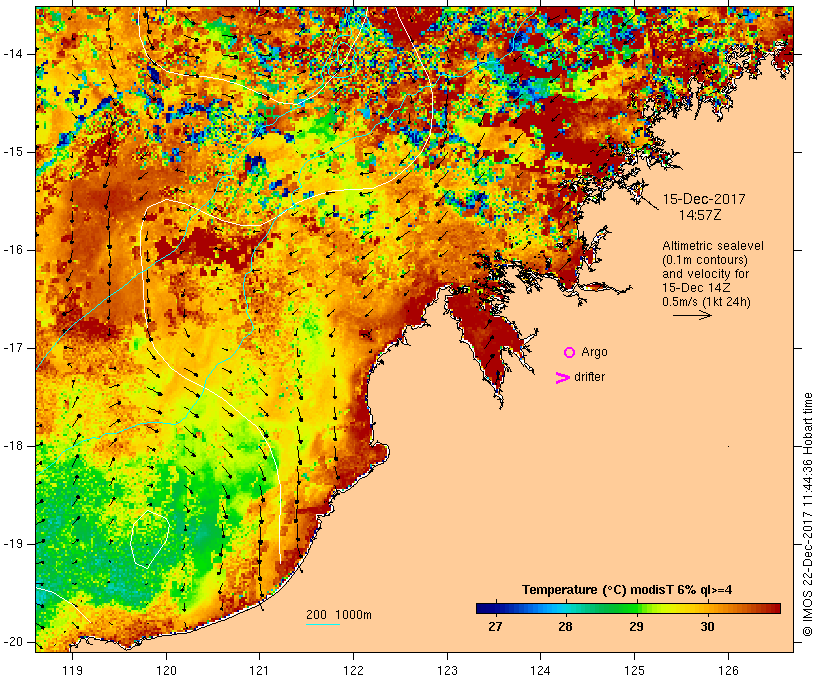This screenshot has height=680, width=820.
Task: Click the small closed white sea-level contour near -19
Action: pos(150,539)
